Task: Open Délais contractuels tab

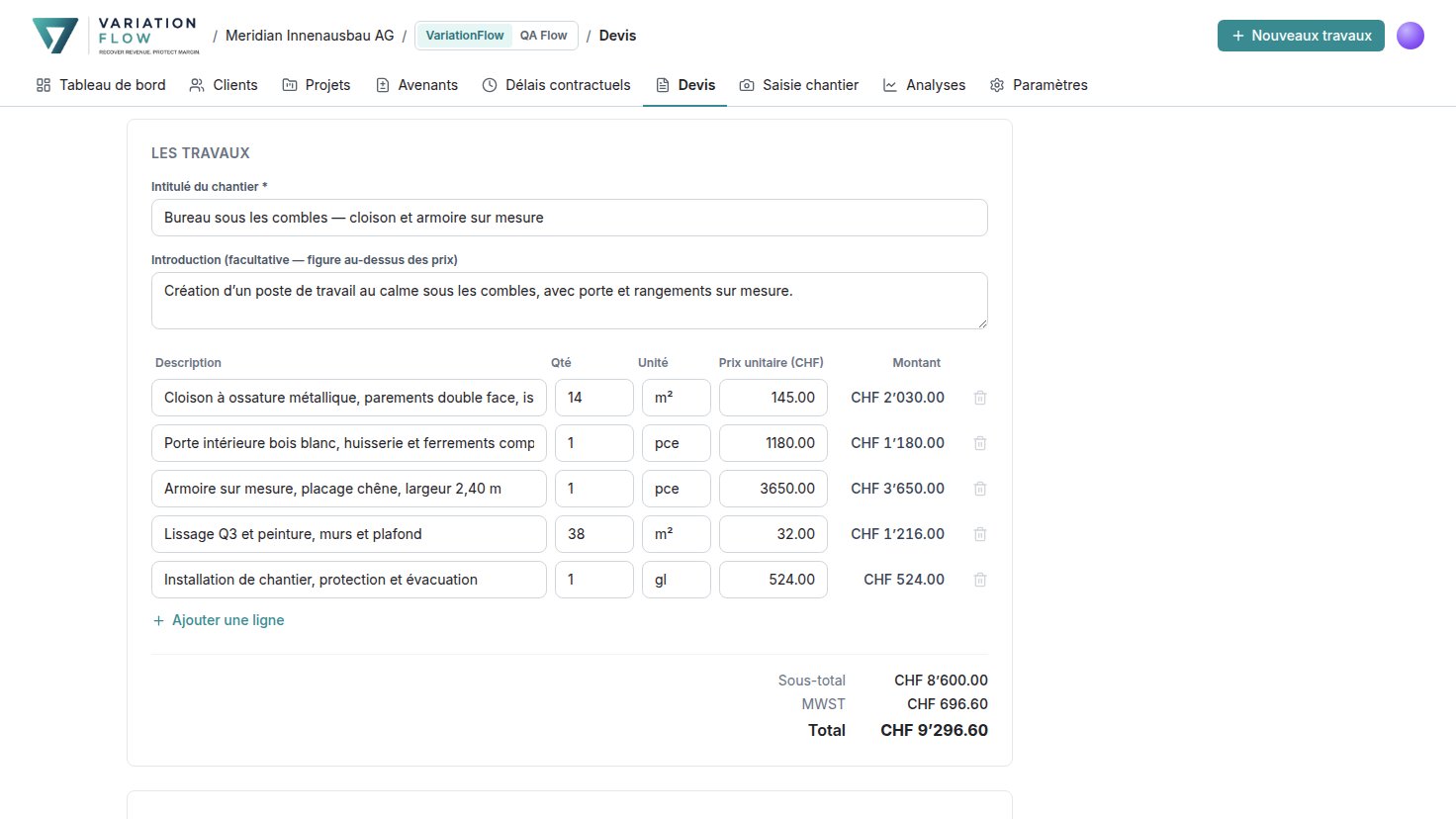Action: (556, 85)
